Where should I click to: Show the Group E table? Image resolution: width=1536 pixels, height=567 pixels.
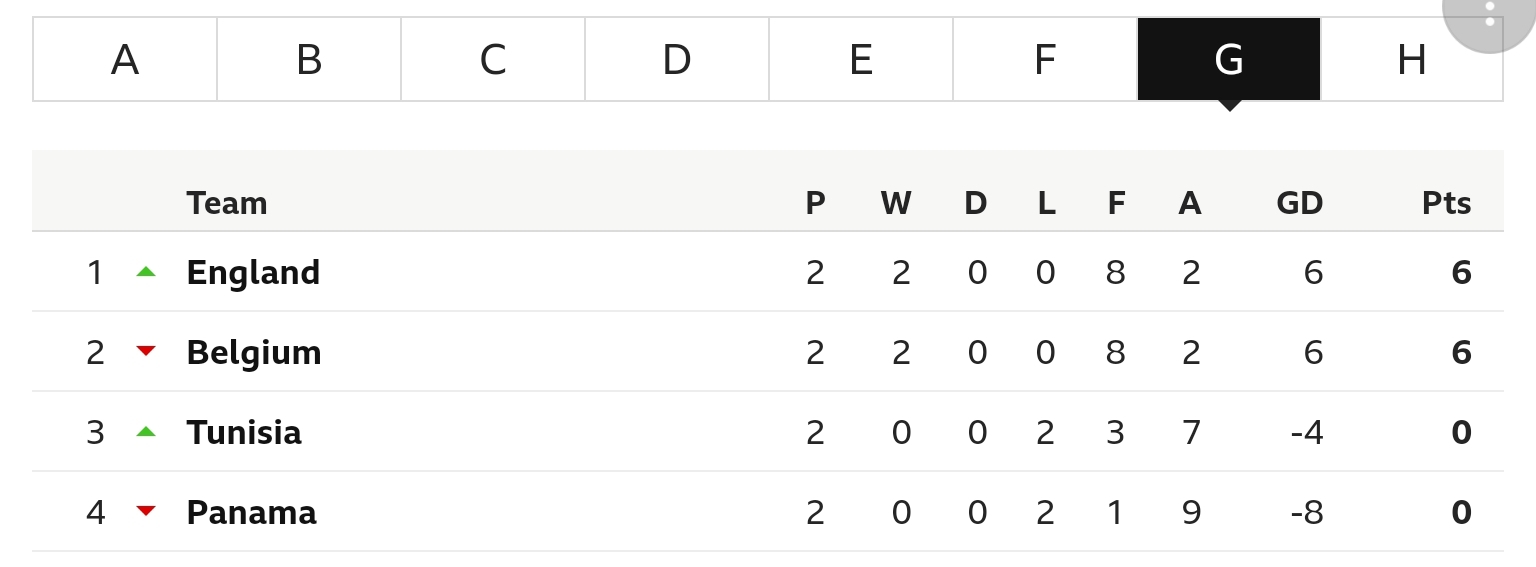[861, 59]
